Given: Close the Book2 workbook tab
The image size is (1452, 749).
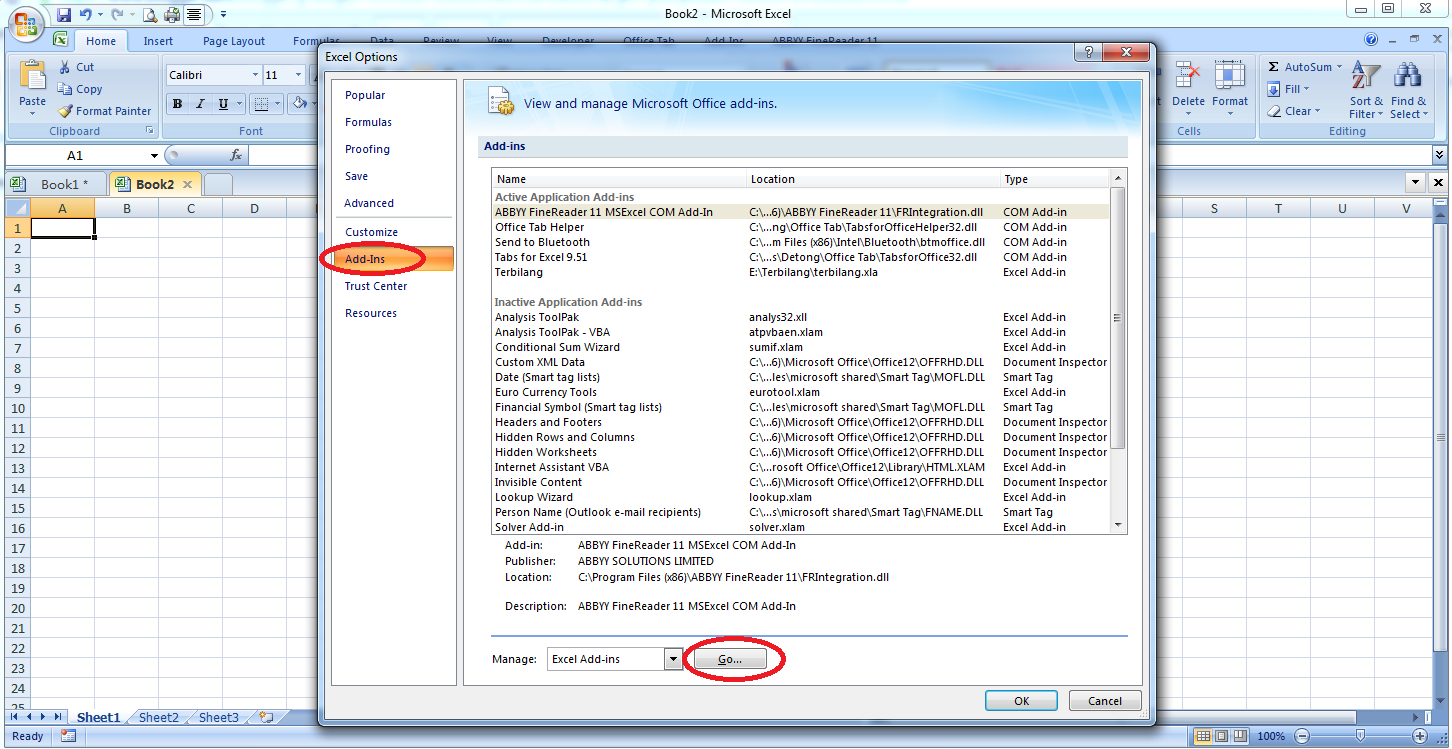Looking at the screenshot, I should [187, 184].
